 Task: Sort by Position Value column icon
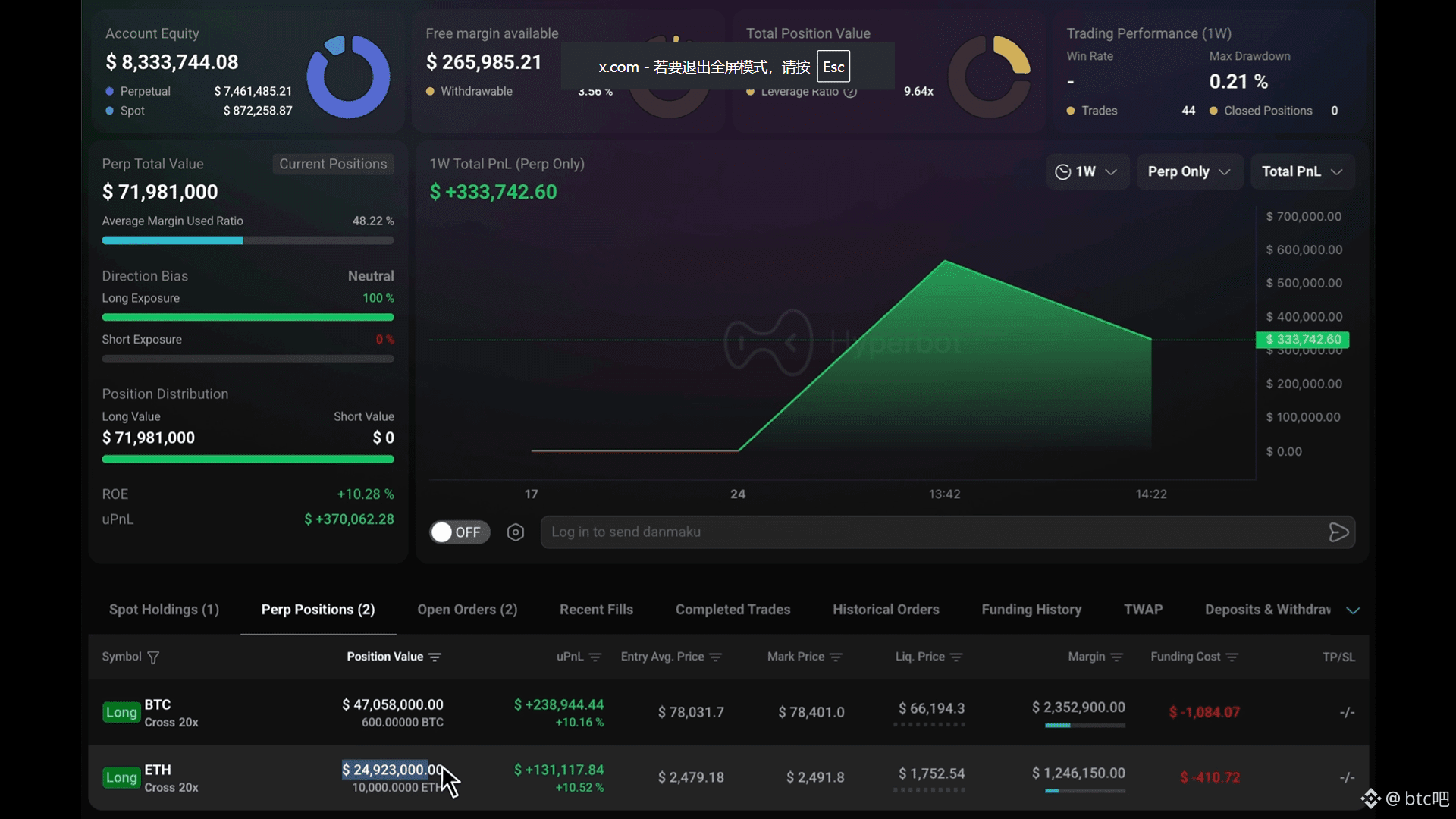coord(435,657)
